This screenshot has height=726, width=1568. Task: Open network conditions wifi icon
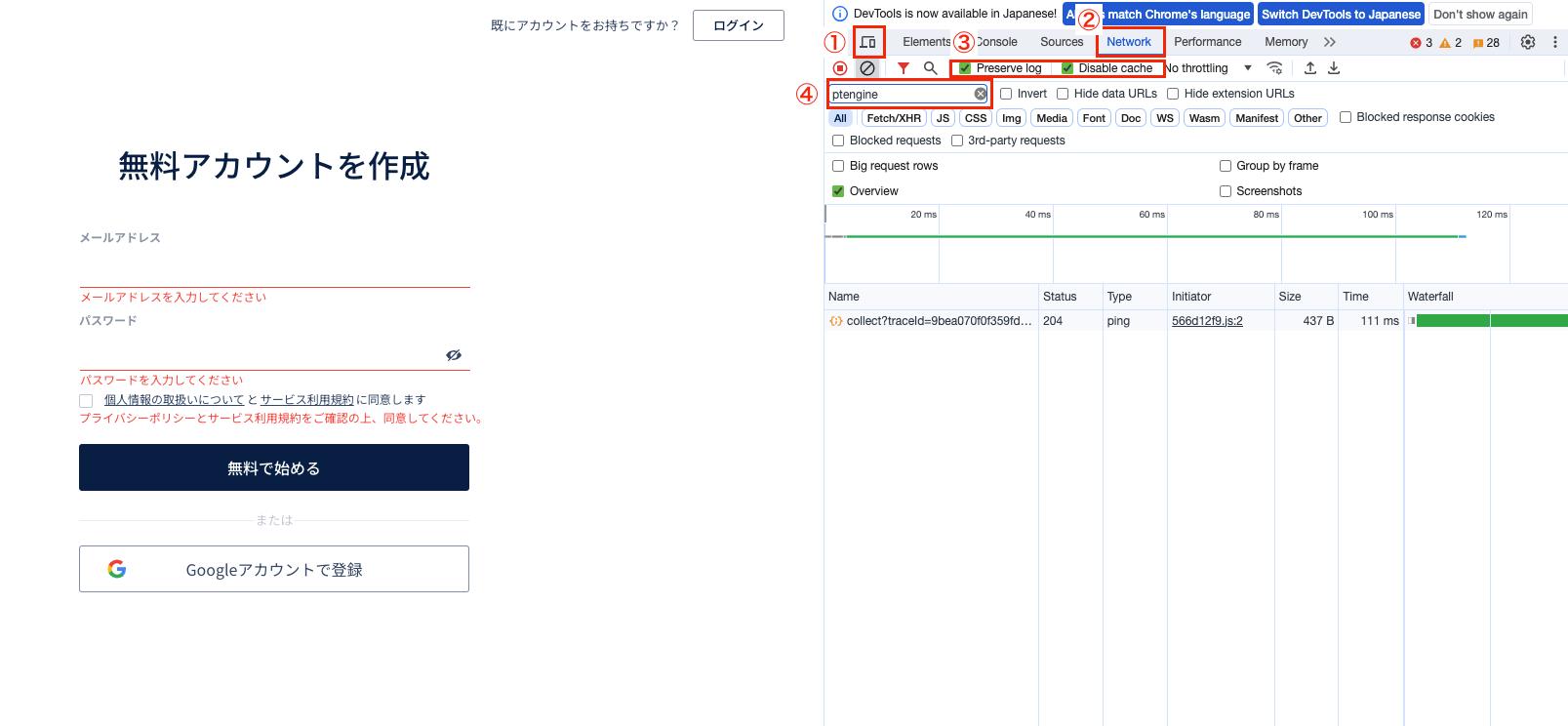[x=1274, y=68]
